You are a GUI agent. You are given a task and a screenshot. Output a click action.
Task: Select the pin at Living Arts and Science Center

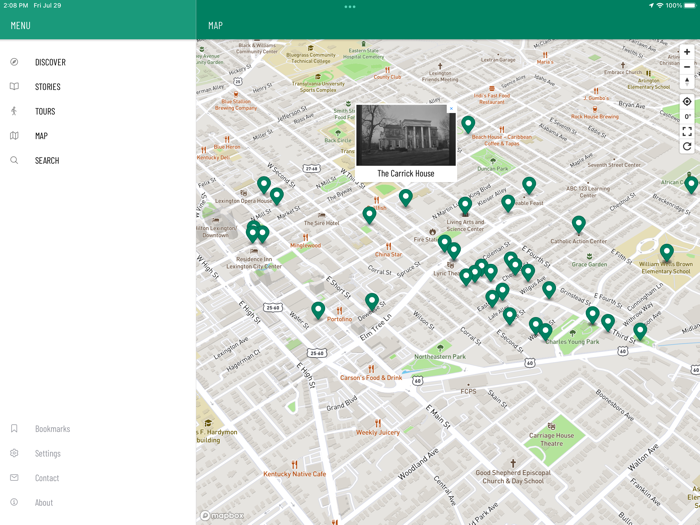tap(465, 206)
